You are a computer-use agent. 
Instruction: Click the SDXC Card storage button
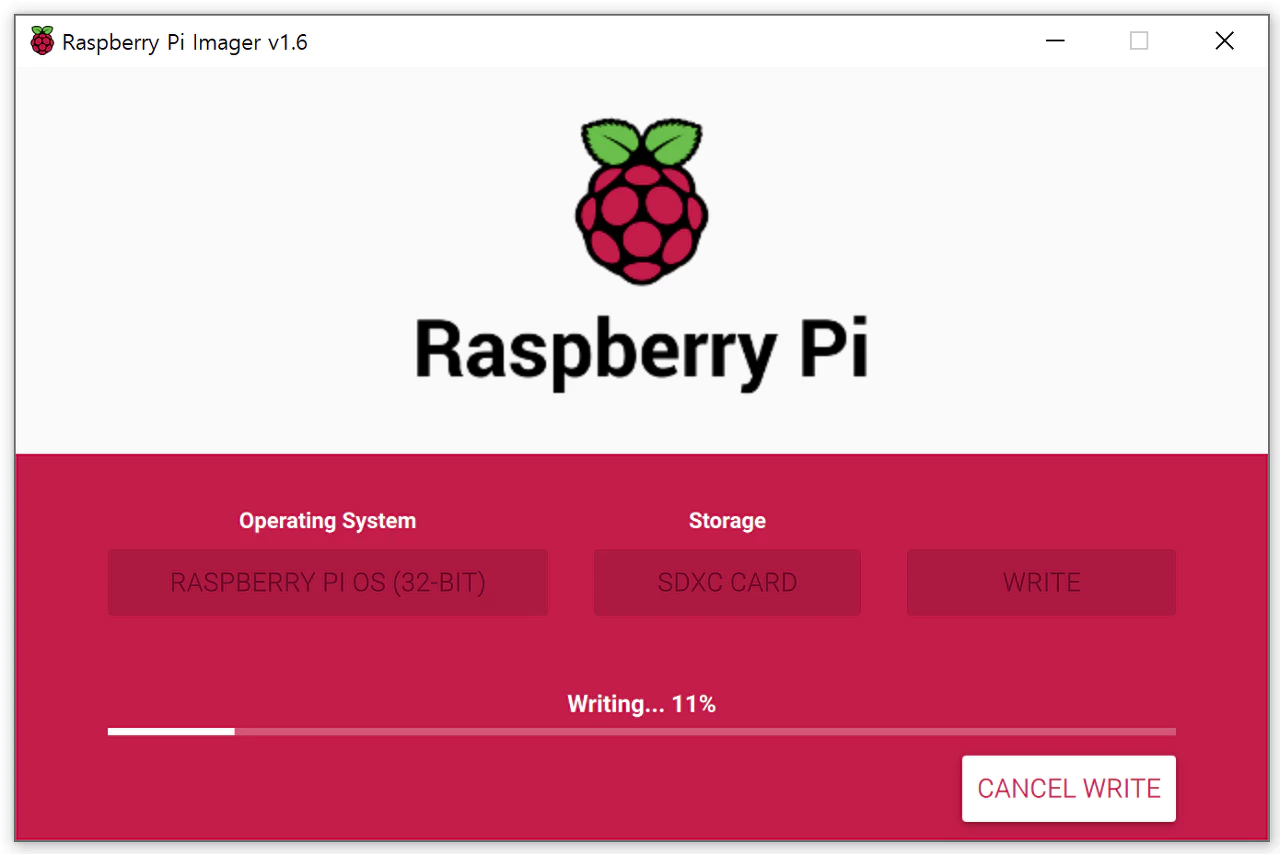(x=727, y=582)
